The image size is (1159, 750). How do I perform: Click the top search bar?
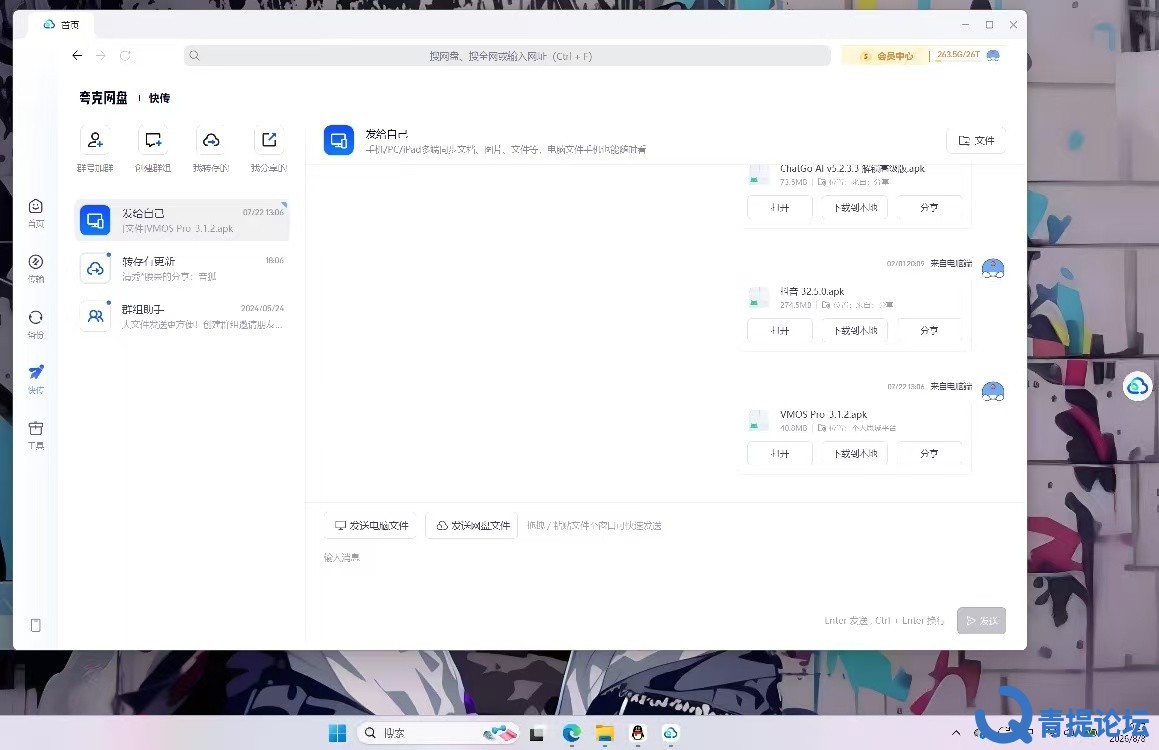click(508, 55)
